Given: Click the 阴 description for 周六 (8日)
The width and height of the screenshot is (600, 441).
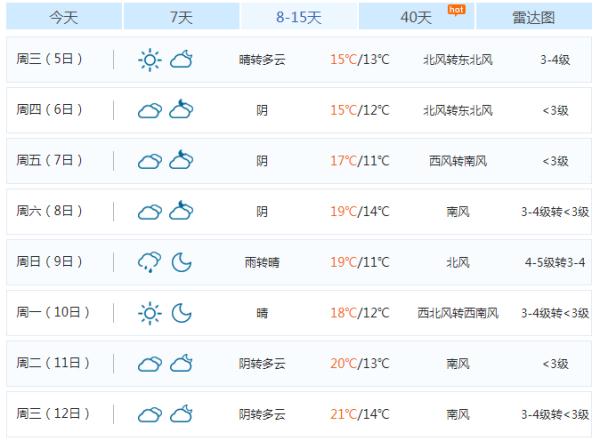Looking at the screenshot, I should 262,212.
